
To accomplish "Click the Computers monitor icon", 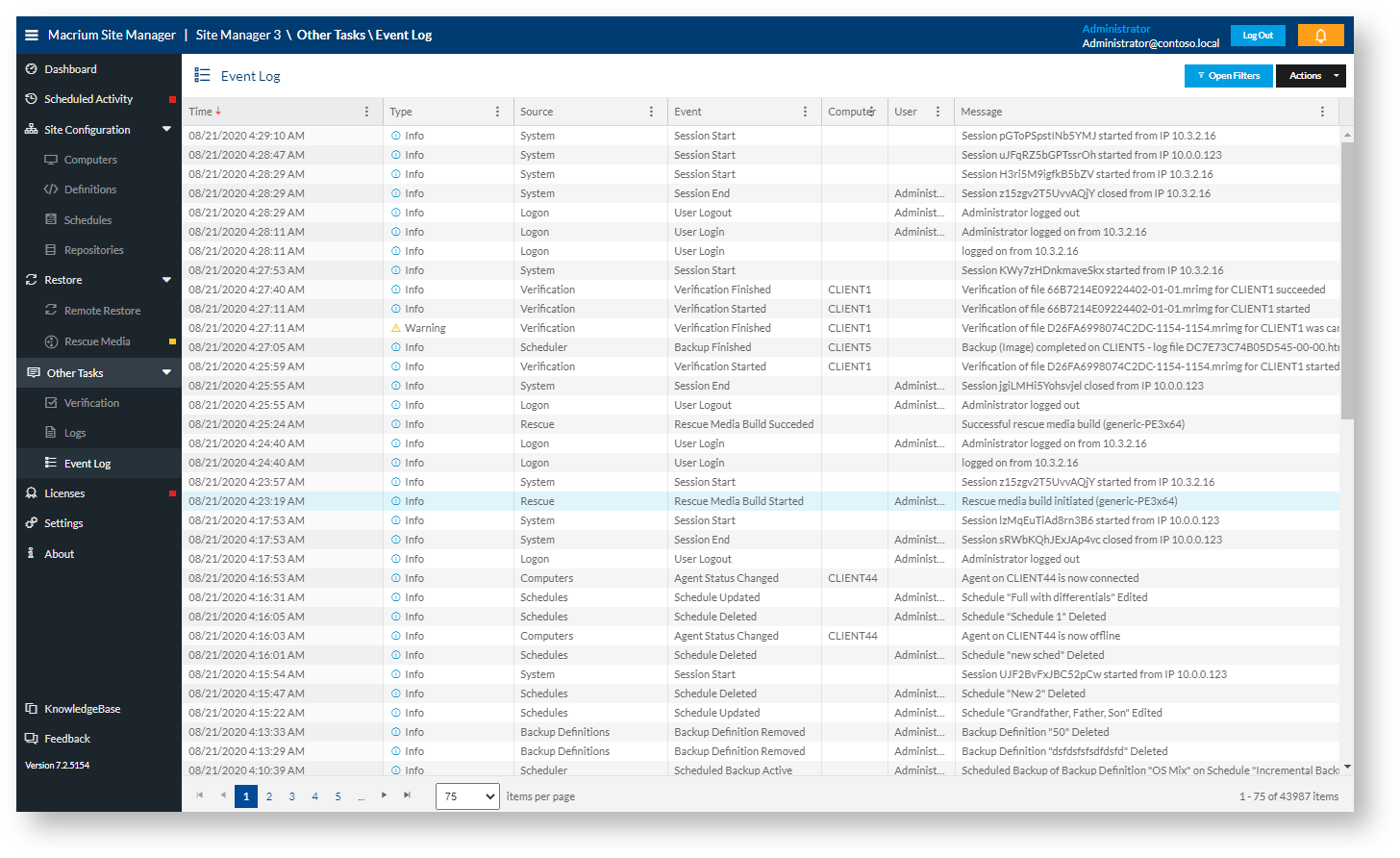I will pos(51,160).
